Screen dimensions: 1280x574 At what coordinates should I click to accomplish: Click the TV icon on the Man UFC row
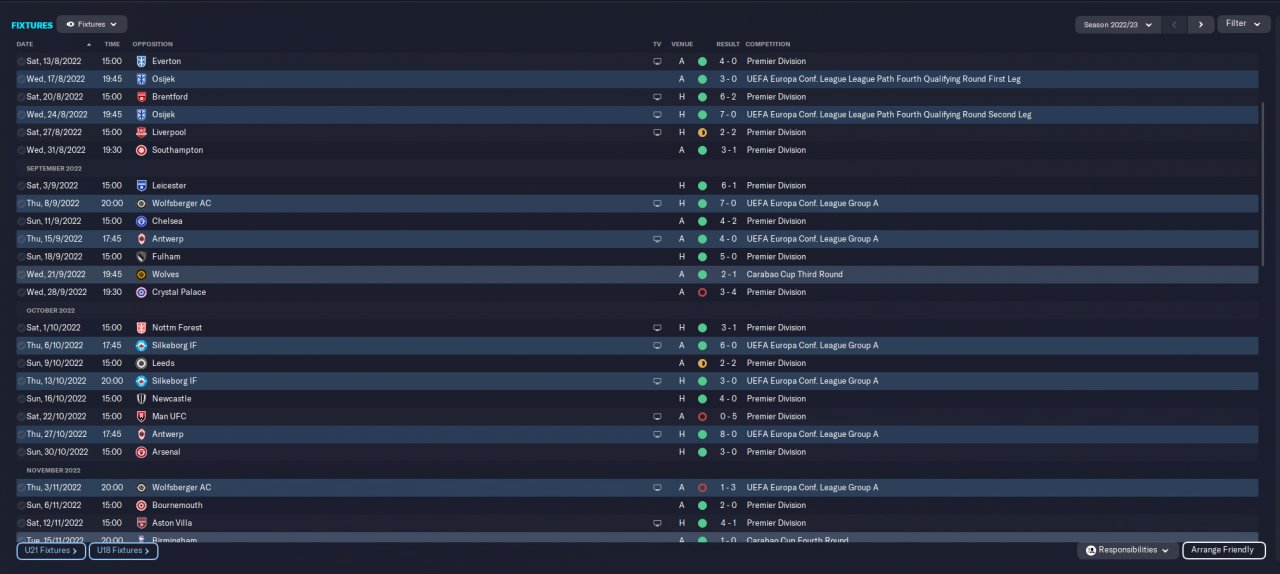(x=657, y=416)
